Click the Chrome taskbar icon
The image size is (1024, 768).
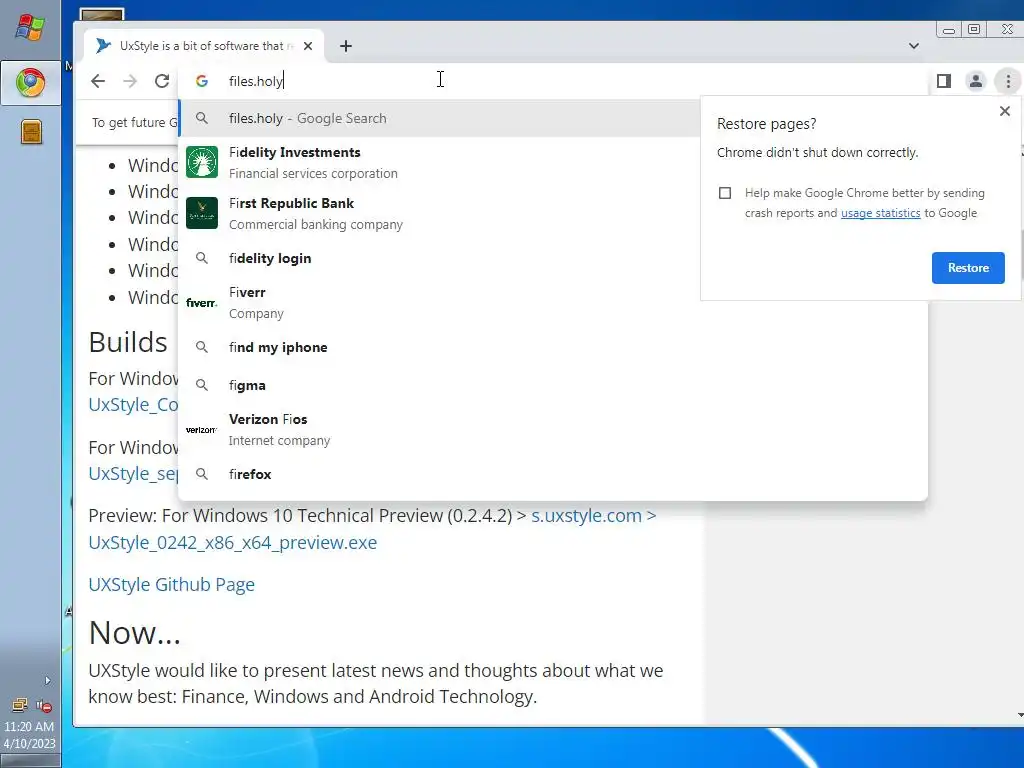coord(30,83)
